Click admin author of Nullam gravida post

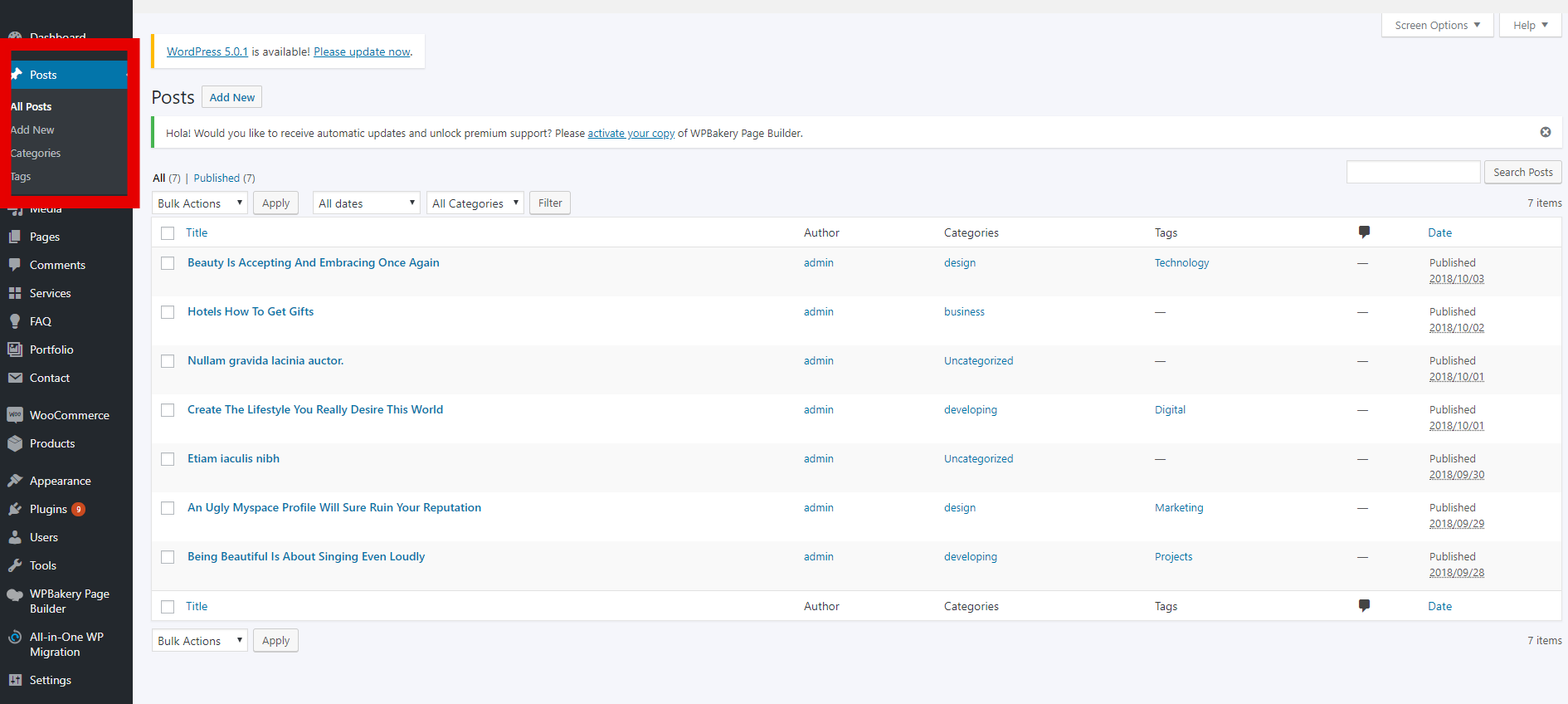(x=819, y=360)
